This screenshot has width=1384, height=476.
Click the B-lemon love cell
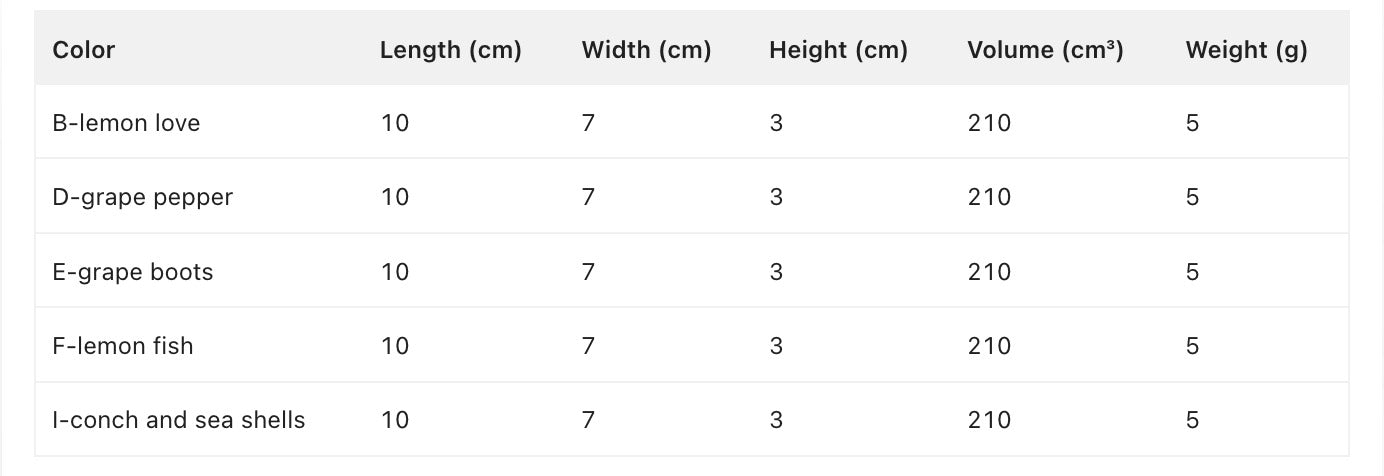[x=126, y=123]
